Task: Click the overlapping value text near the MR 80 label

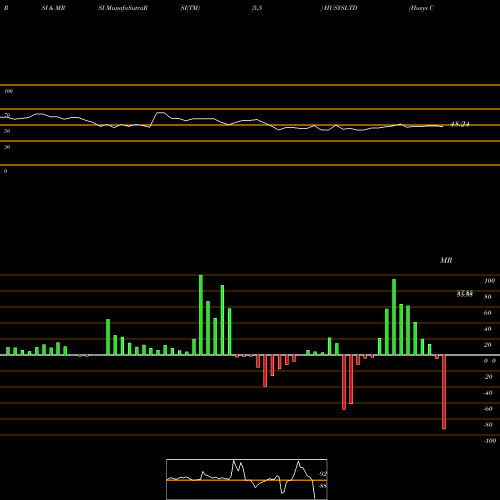Action: coord(465,294)
